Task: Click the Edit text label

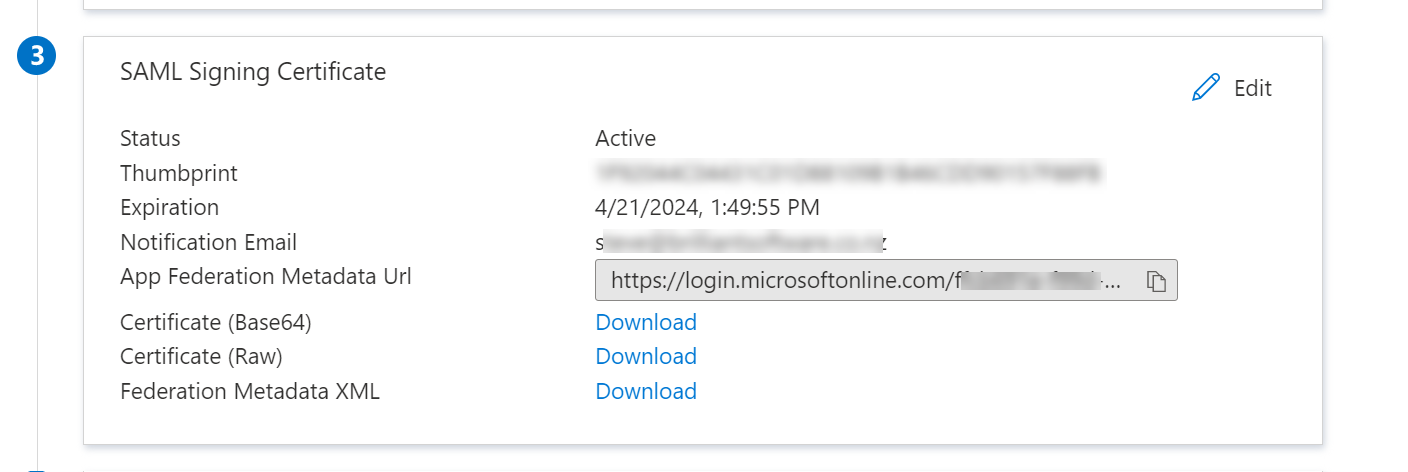Action: 1252,88
